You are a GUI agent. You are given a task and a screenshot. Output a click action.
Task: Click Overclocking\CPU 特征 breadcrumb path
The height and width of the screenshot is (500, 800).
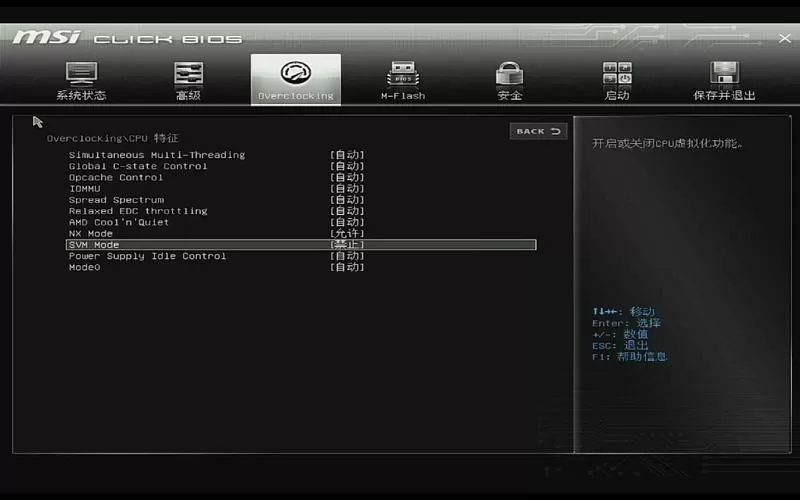pyautogui.click(x=113, y=138)
